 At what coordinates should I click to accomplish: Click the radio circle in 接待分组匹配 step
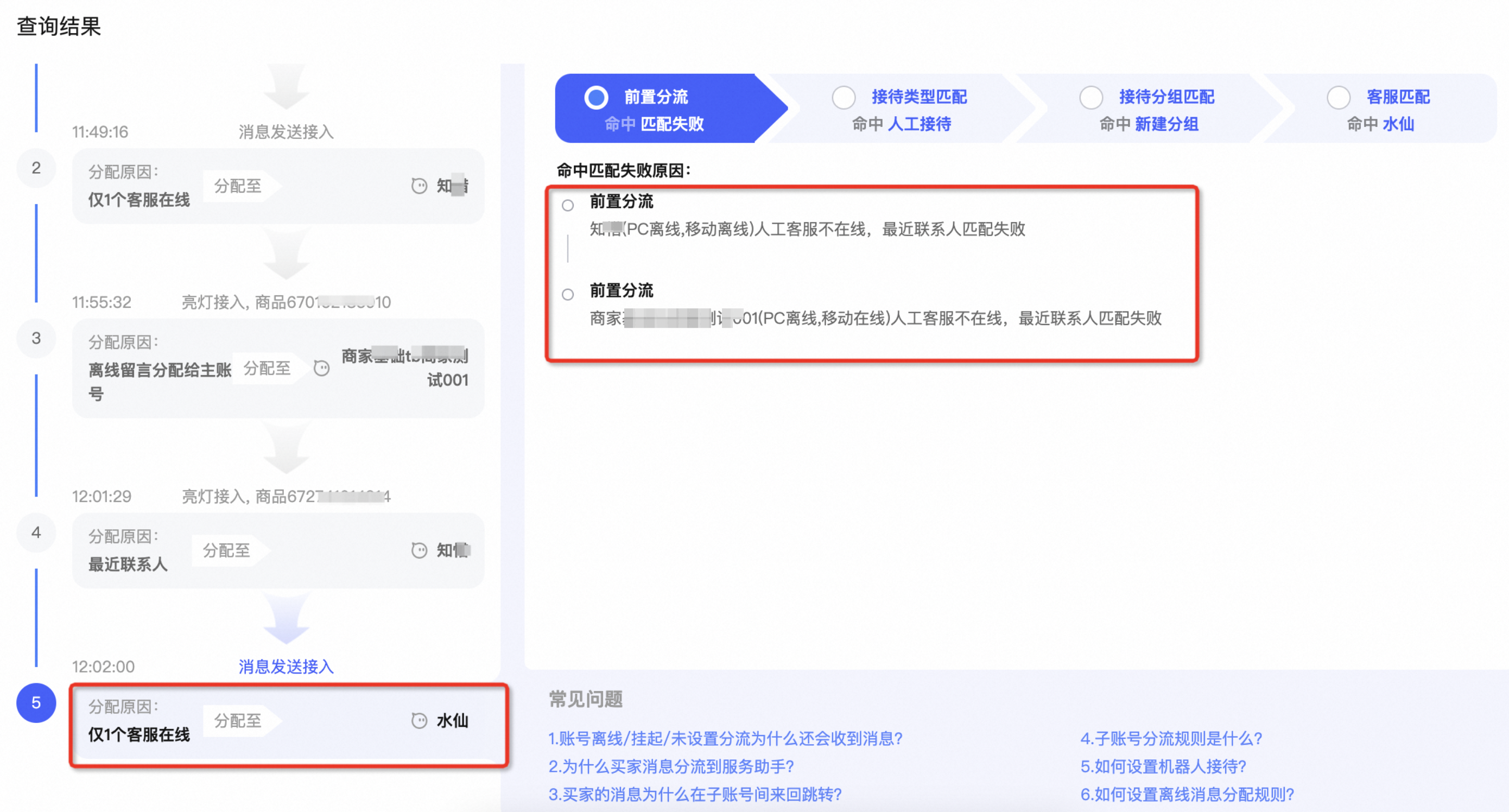point(1092,97)
